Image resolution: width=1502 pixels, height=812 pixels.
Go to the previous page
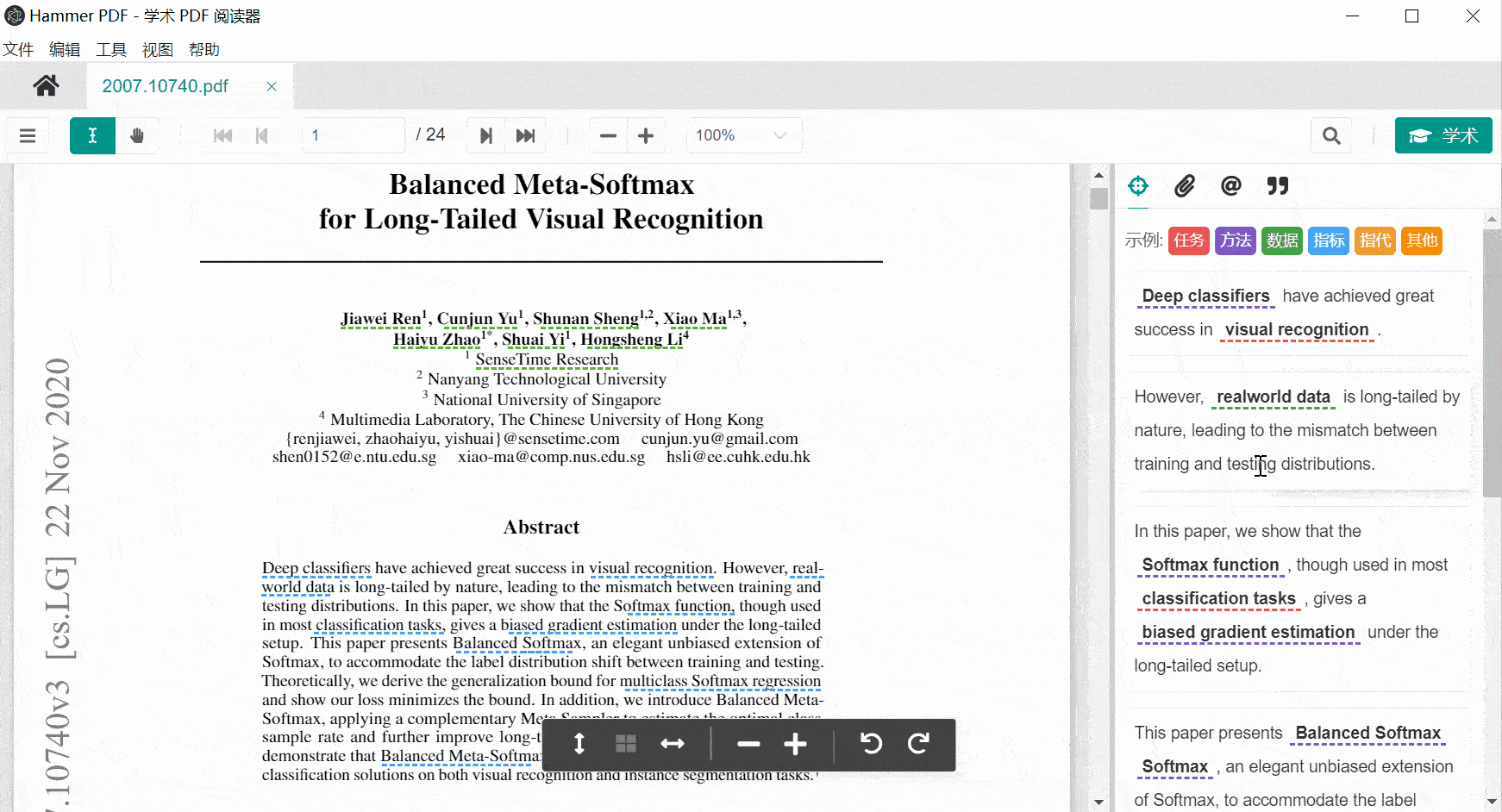pos(262,135)
